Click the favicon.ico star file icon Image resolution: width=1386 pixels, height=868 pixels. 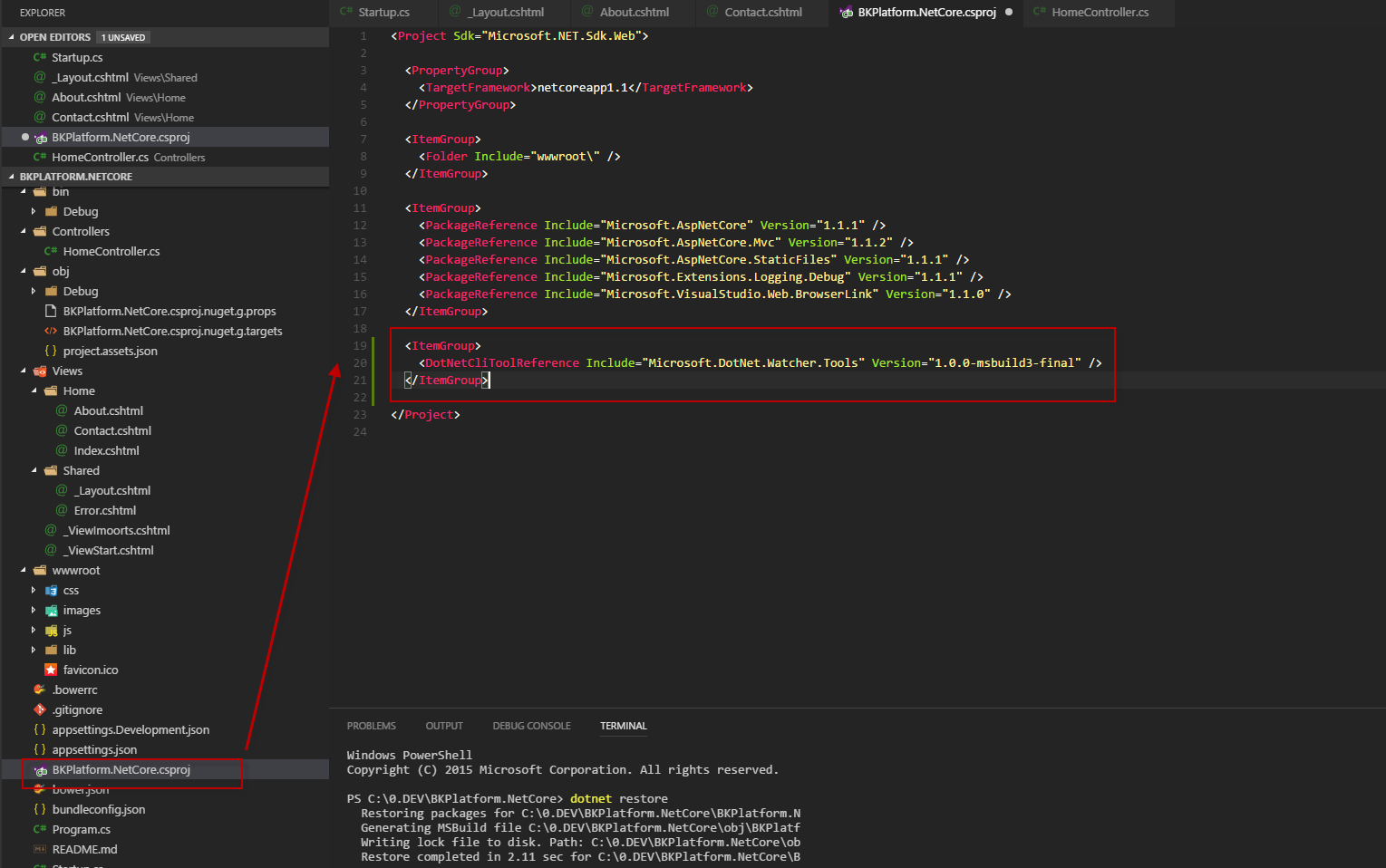click(x=51, y=670)
